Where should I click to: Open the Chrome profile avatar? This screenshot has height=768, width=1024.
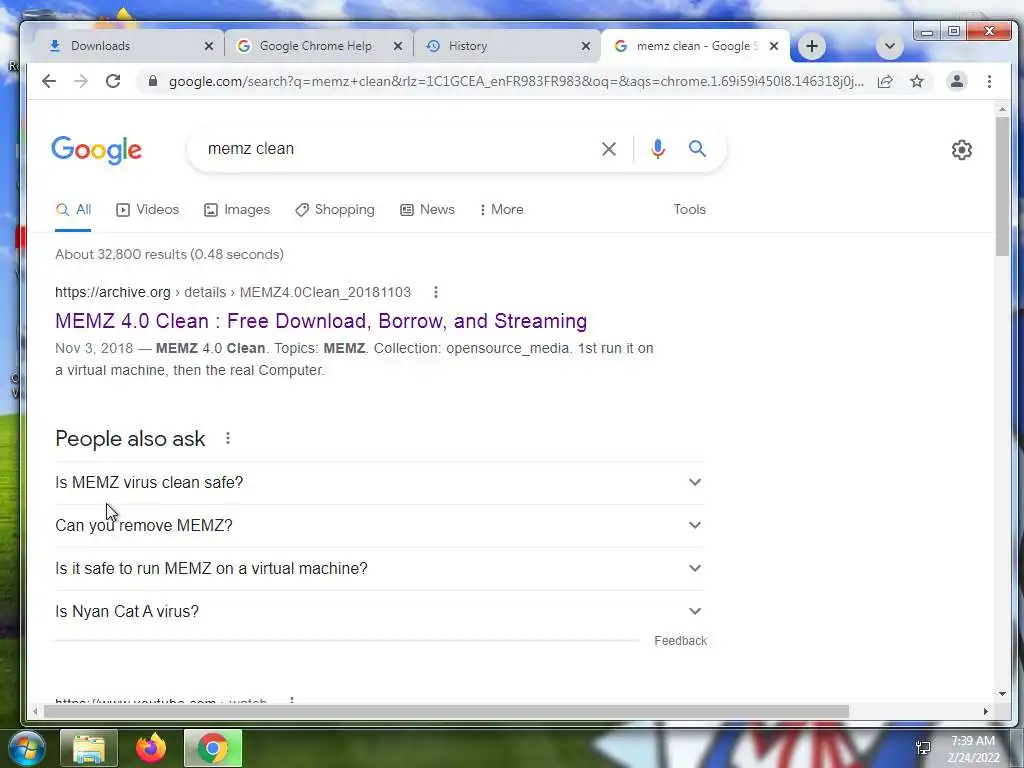coord(957,81)
